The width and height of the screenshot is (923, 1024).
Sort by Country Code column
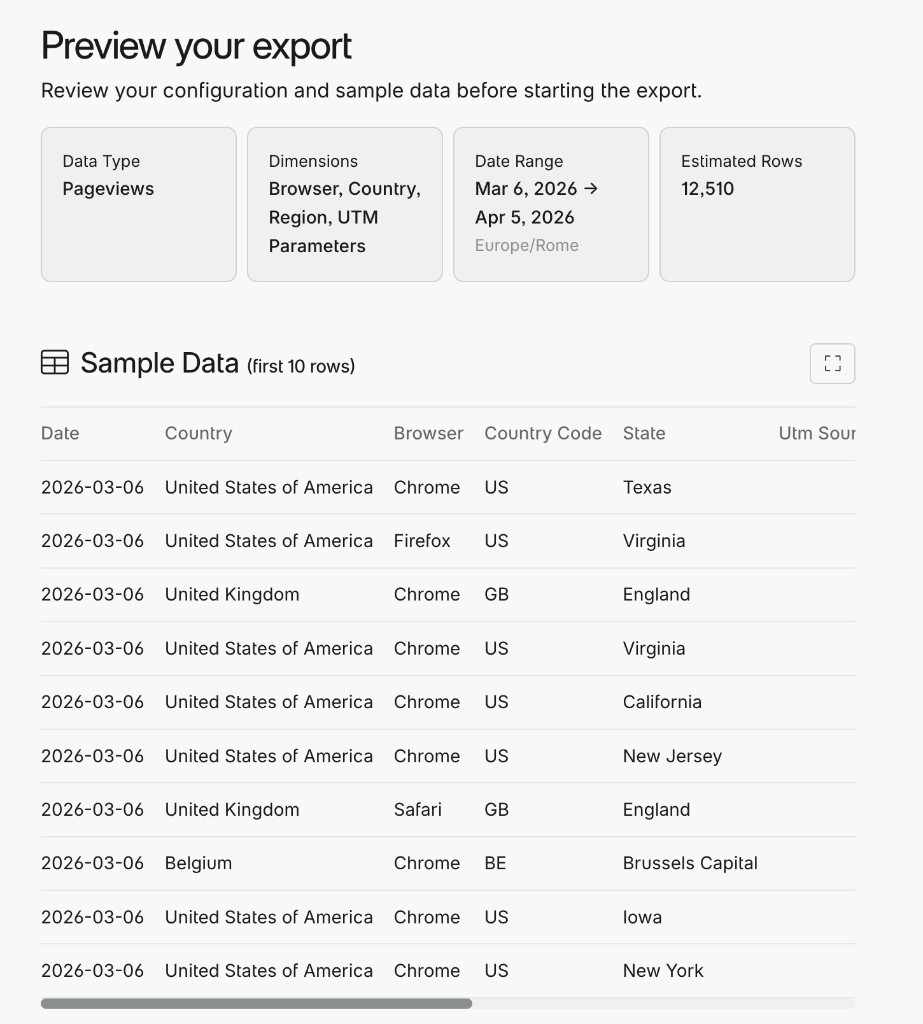(543, 433)
